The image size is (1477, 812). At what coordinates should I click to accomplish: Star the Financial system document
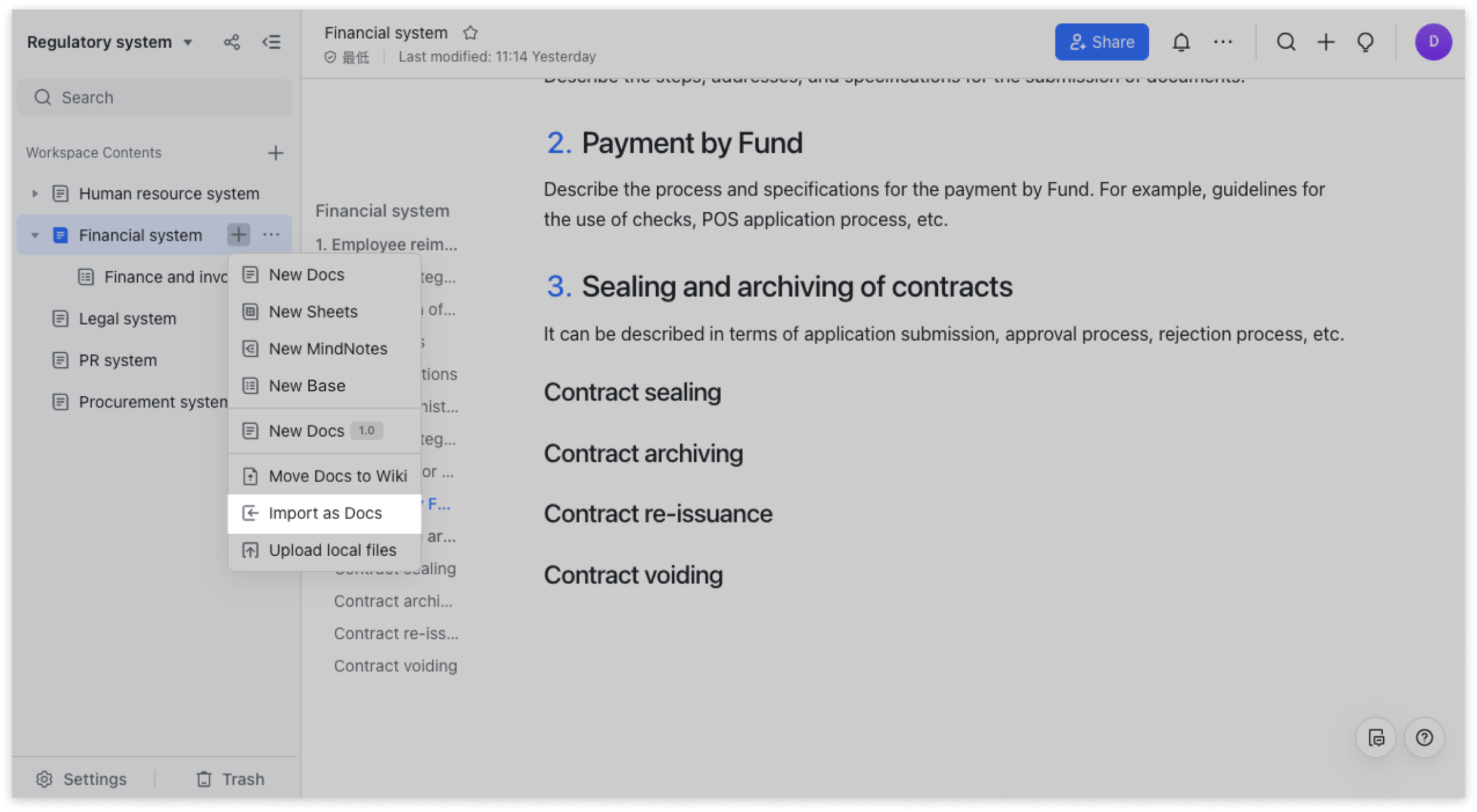pos(470,33)
